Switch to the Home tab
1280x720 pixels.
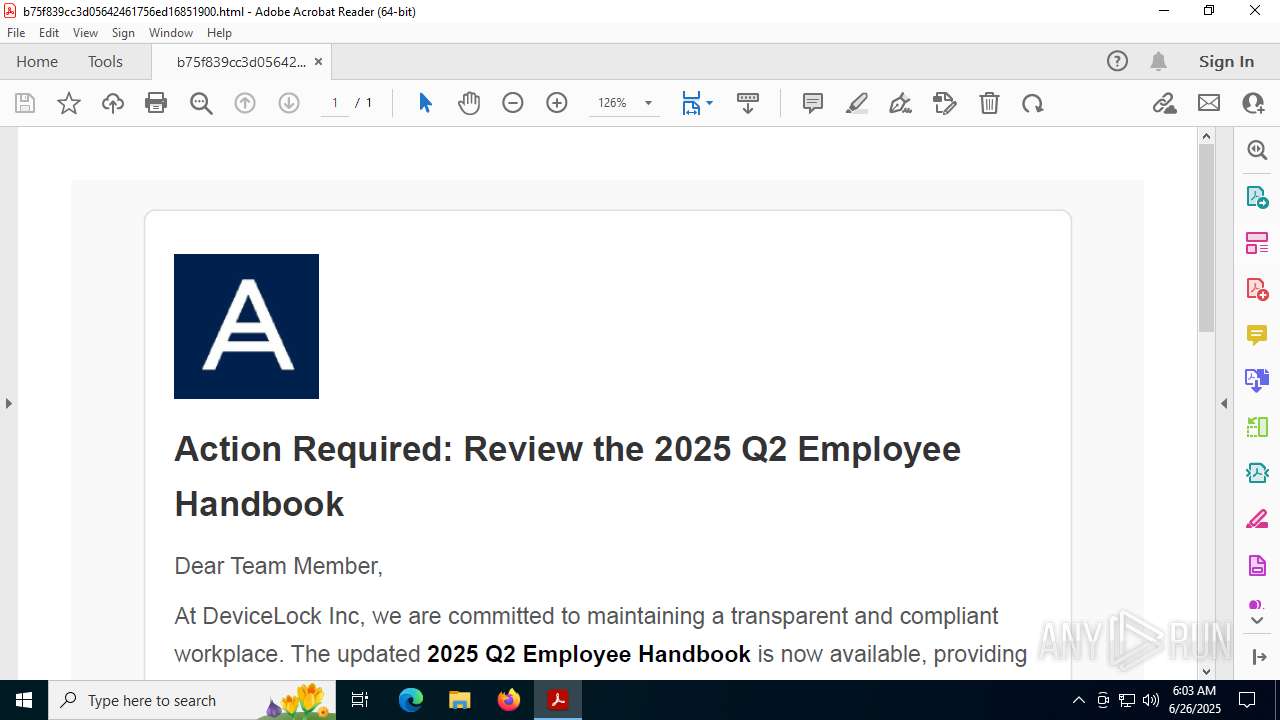tap(37, 61)
